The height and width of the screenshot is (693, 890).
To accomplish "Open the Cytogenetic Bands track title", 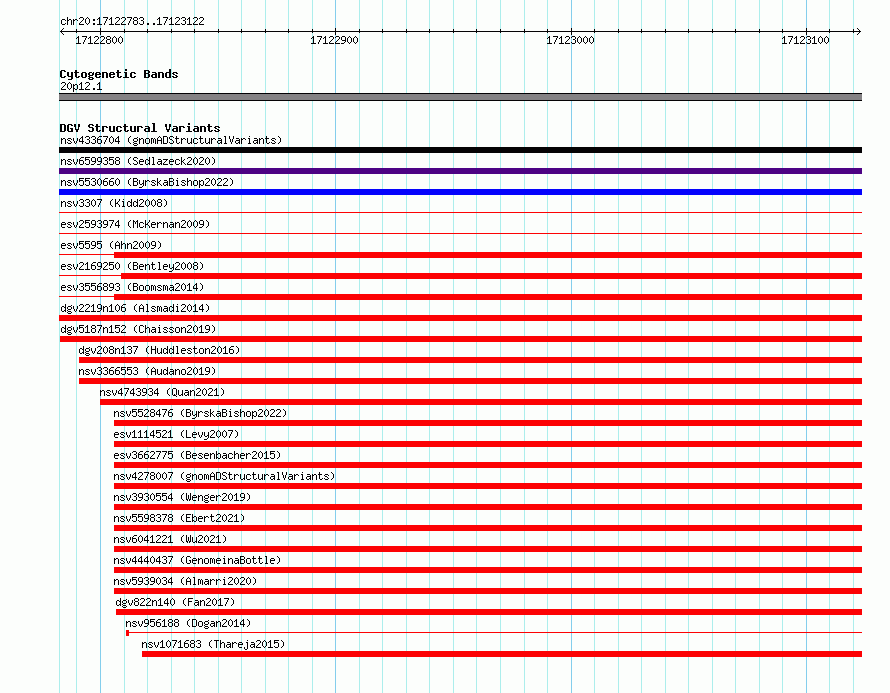I will click(119, 74).
